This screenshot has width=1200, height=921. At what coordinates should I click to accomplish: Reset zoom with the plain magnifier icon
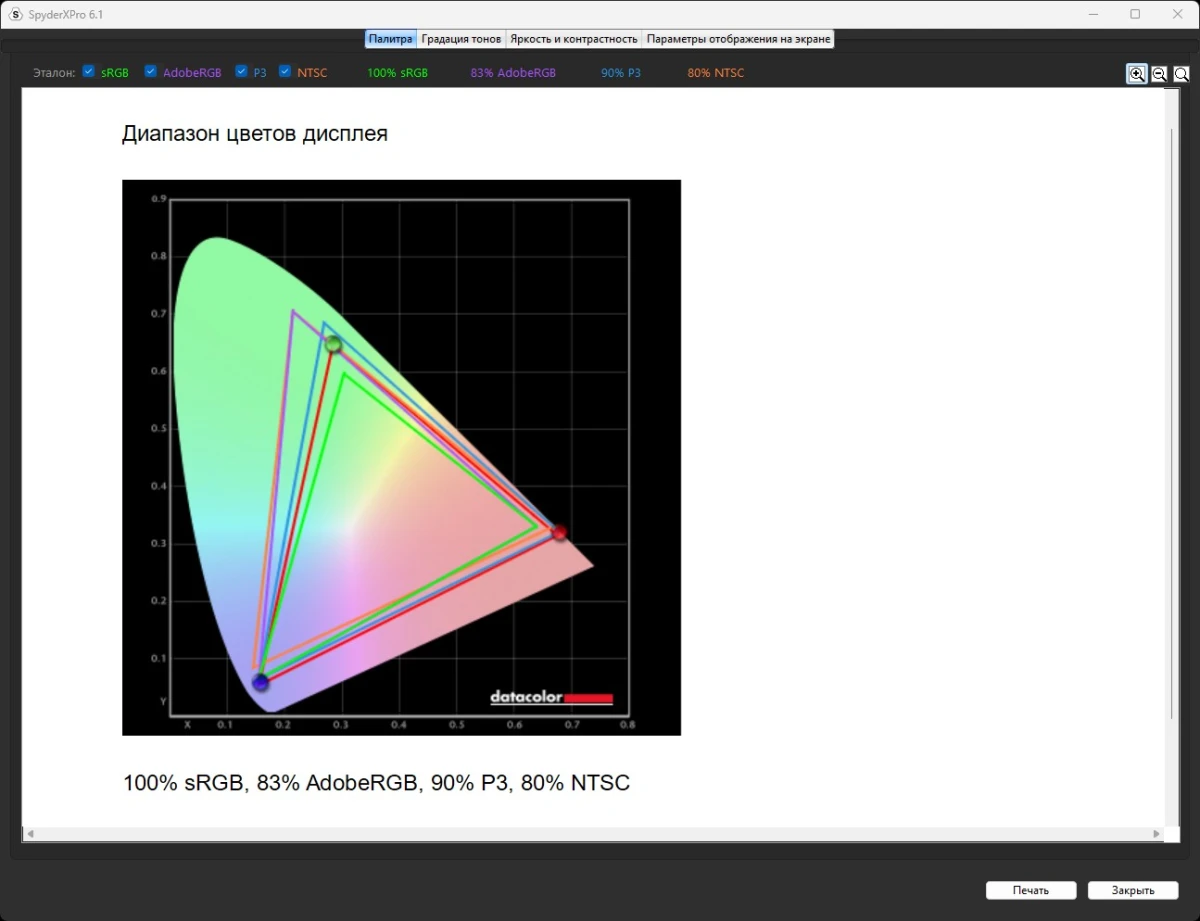pos(1181,74)
